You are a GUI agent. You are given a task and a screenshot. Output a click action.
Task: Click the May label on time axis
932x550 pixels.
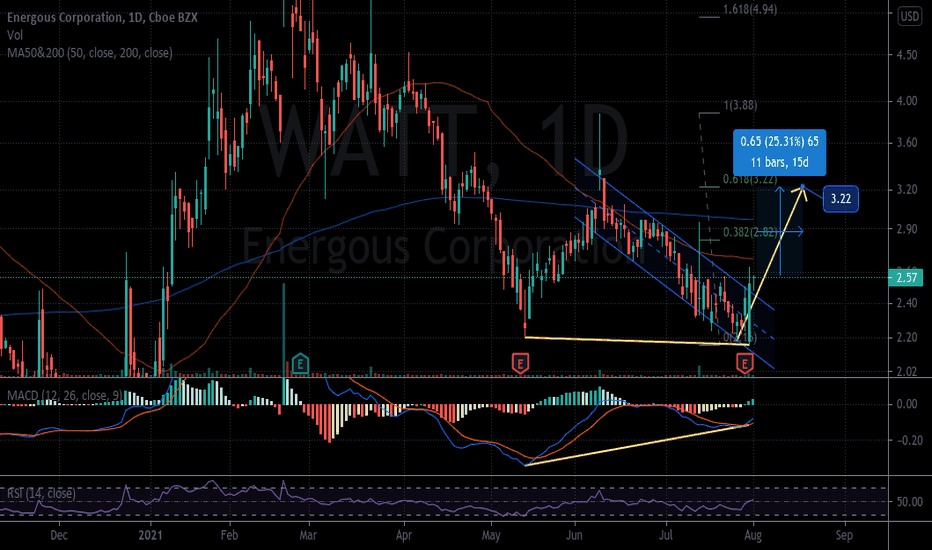[x=491, y=535]
